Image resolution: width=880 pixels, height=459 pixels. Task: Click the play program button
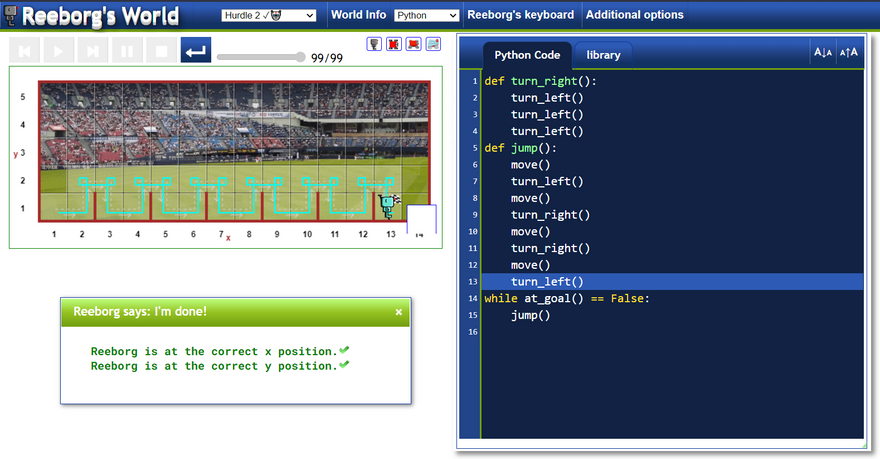click(x=59, y=51)
